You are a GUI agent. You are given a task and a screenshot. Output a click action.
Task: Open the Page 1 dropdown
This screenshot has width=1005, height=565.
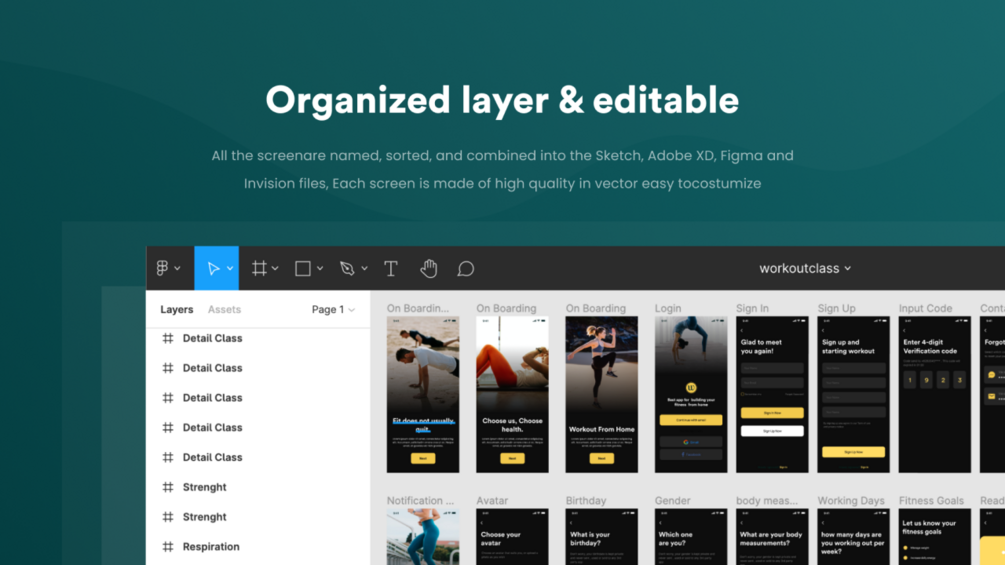[x=333, y=309]
